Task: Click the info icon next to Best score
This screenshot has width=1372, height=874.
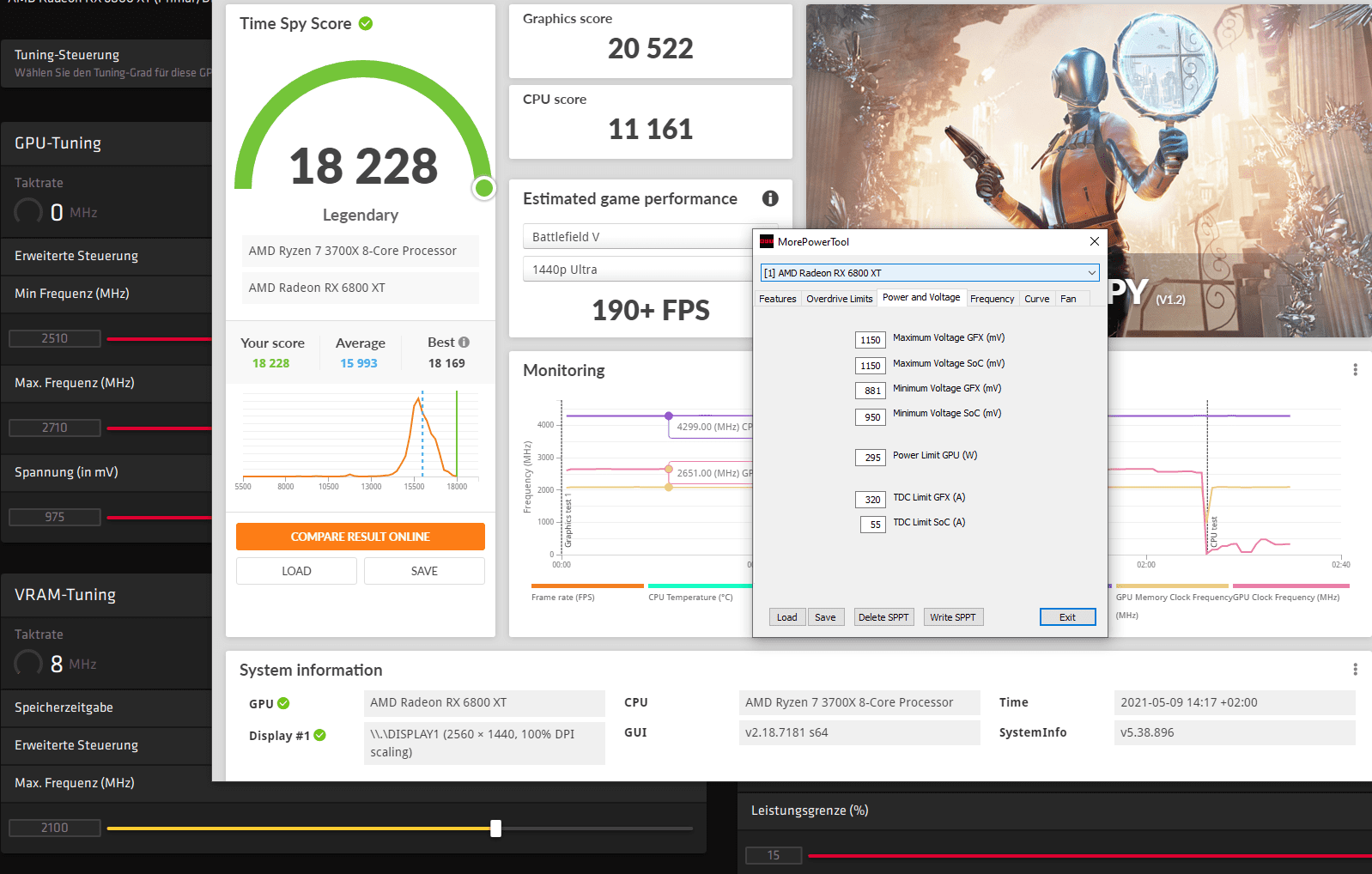Action: pyautogui.click(x=464, y=342)
